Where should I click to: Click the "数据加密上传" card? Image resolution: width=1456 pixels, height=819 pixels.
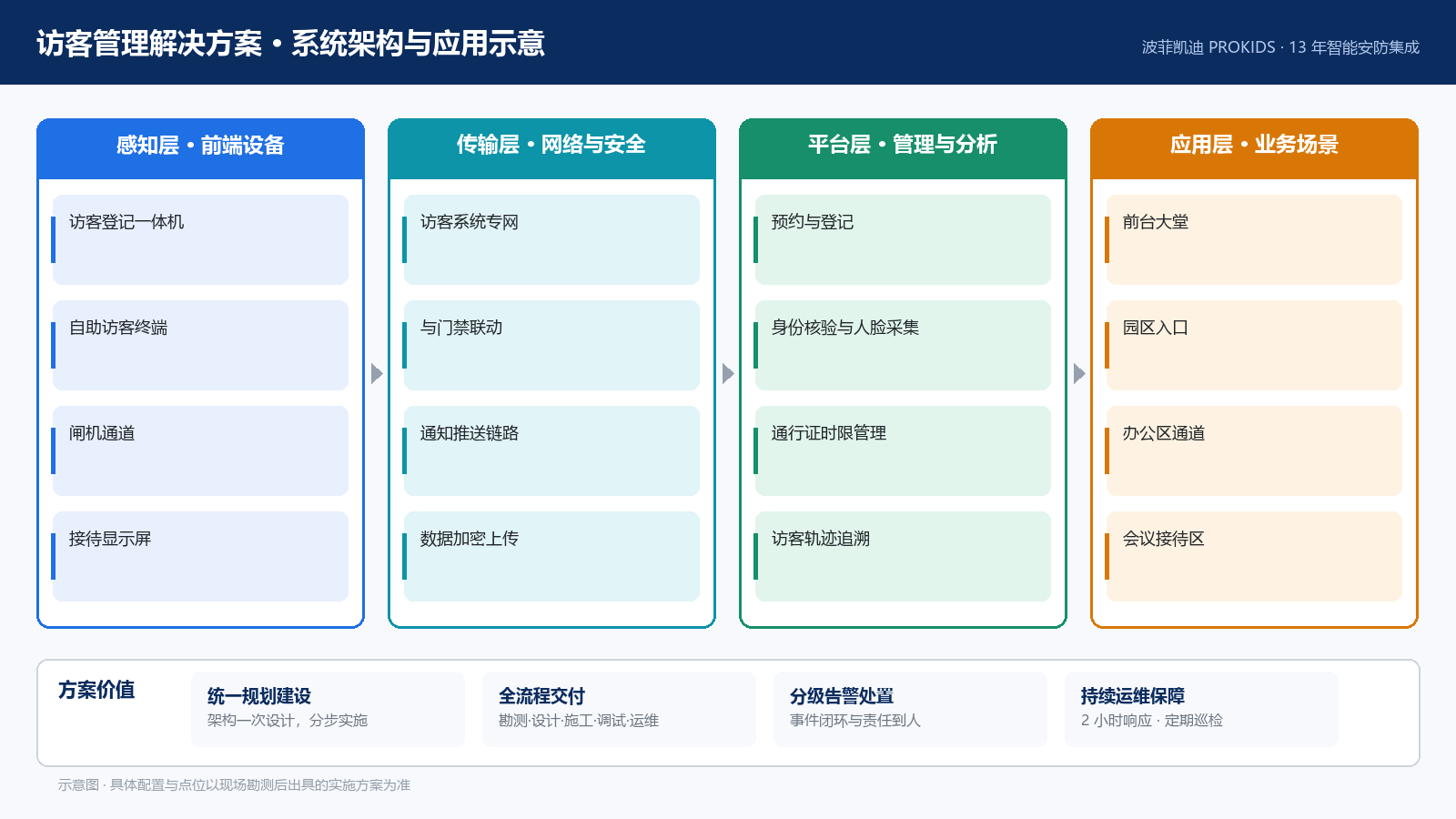tap(551, 556)
